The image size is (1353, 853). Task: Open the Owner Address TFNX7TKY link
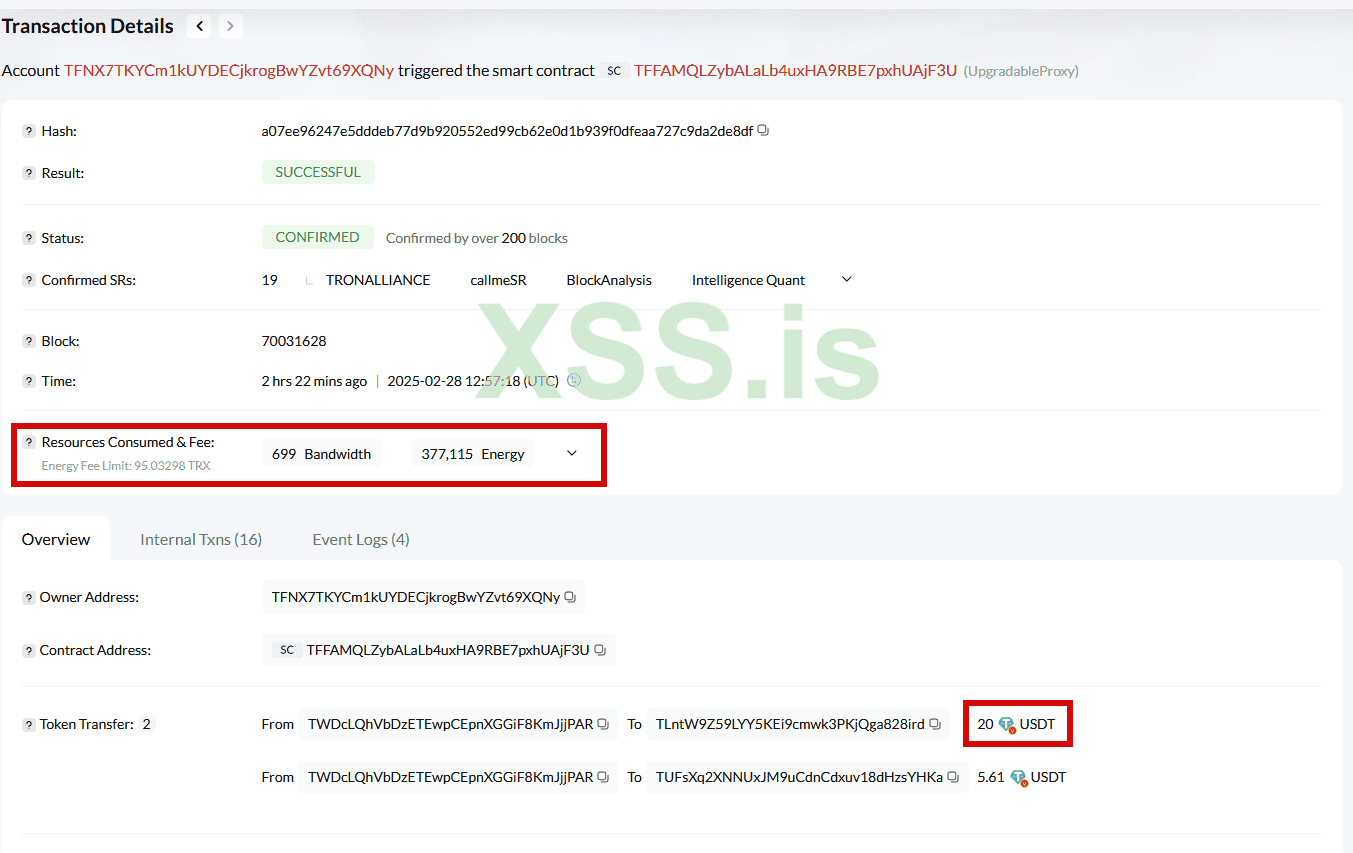coord(416,597)
